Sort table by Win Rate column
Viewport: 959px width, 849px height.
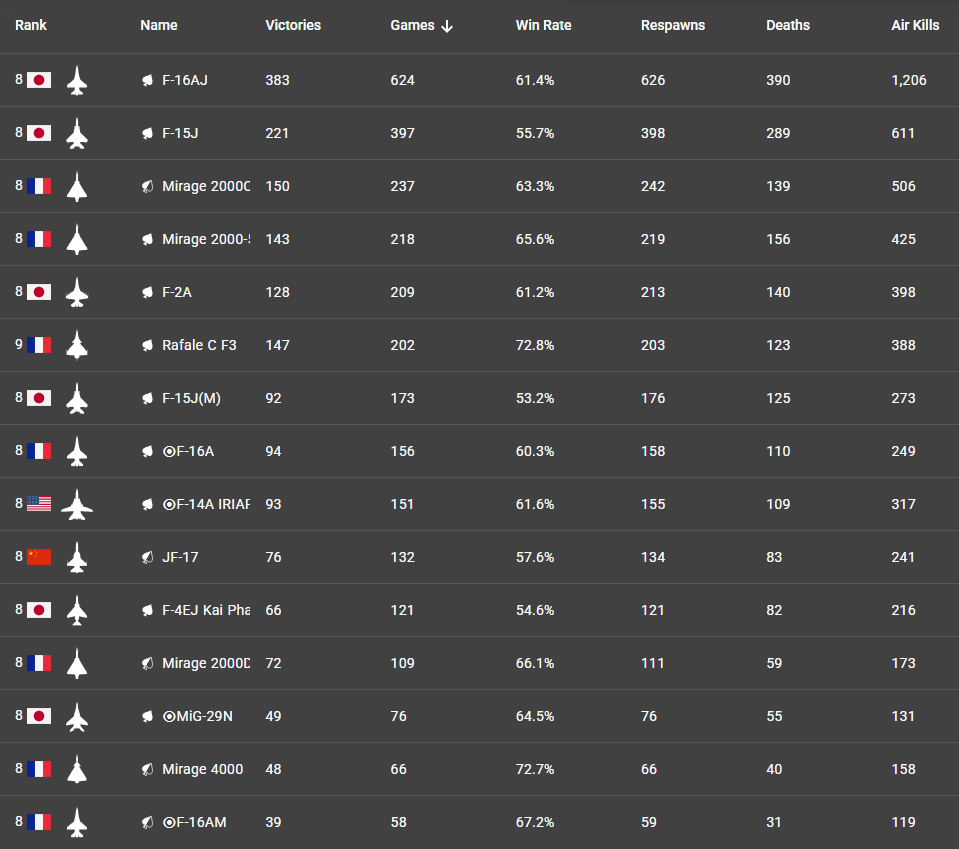click(543, 25)
